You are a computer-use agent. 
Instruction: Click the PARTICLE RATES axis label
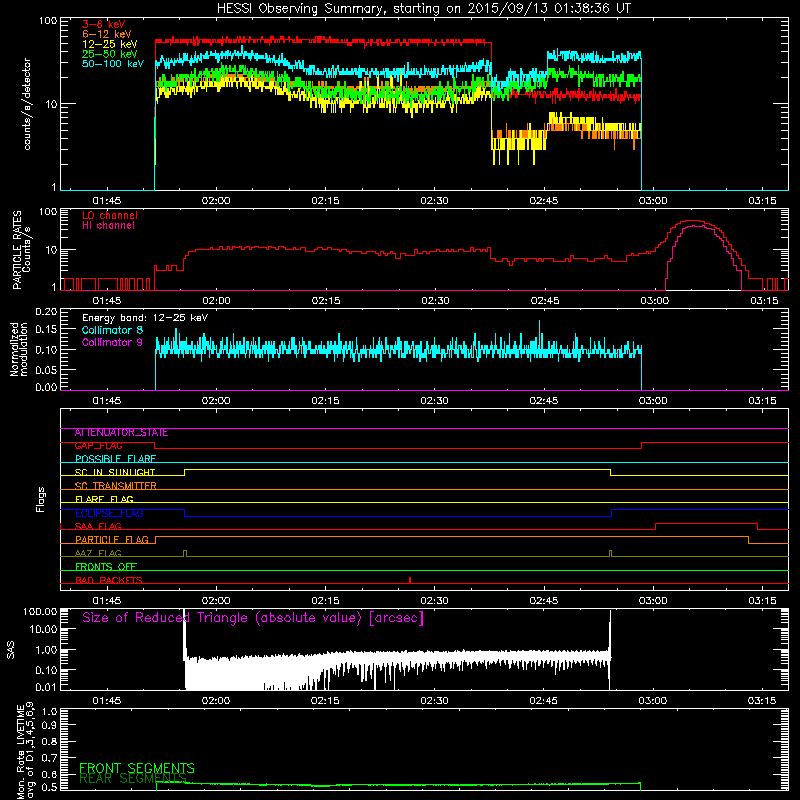17,250
